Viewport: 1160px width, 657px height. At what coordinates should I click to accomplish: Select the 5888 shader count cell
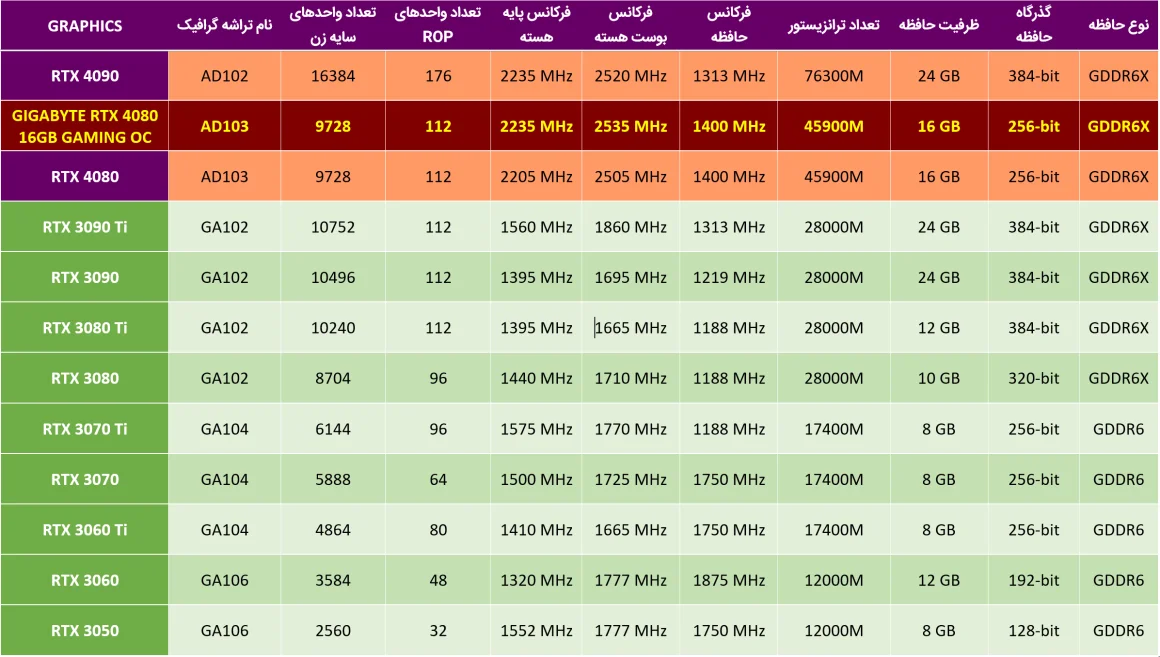tap(333, 479)
